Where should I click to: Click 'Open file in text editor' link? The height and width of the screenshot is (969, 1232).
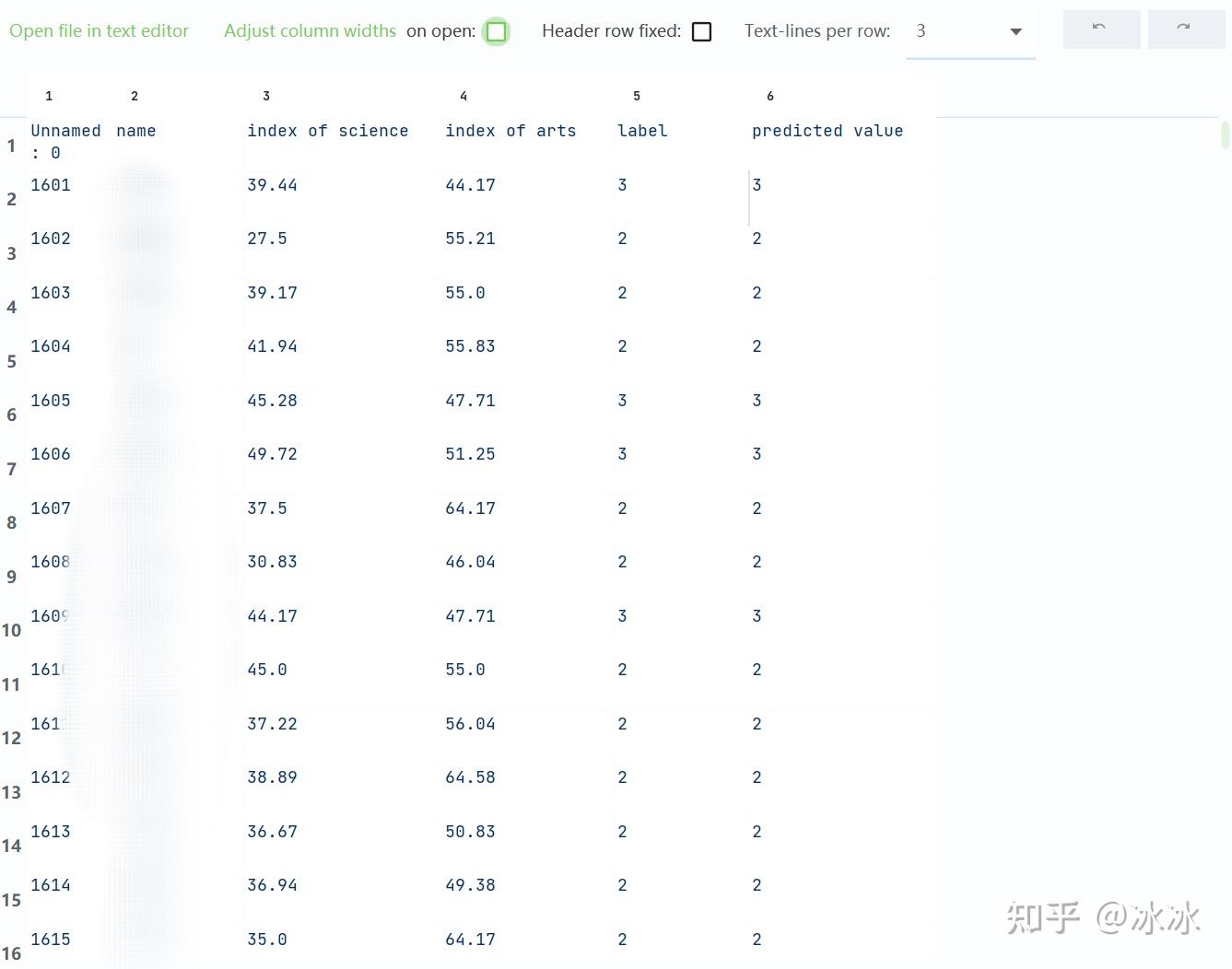[x=99, y=30]
